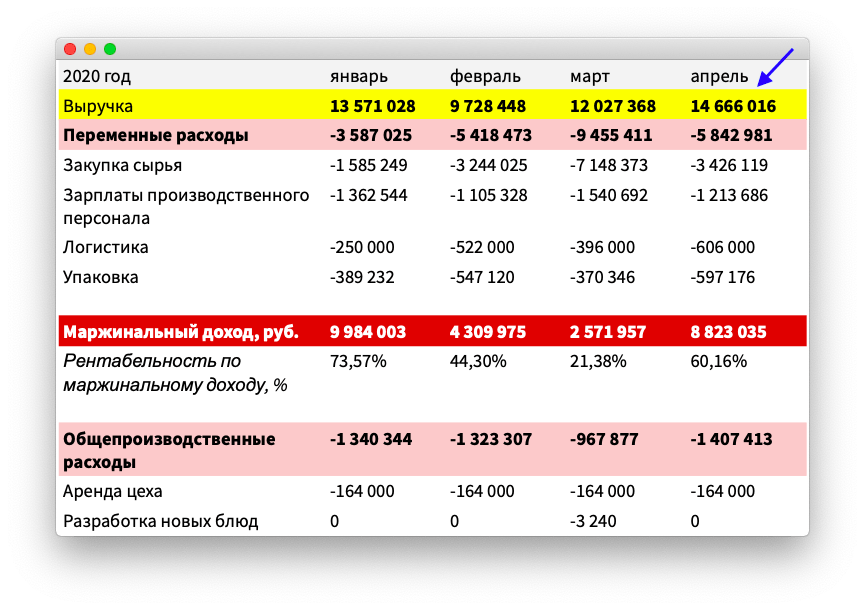
Task: Select the 2020 год header cell
Action: pyautogui.click(x=97, y=77)
